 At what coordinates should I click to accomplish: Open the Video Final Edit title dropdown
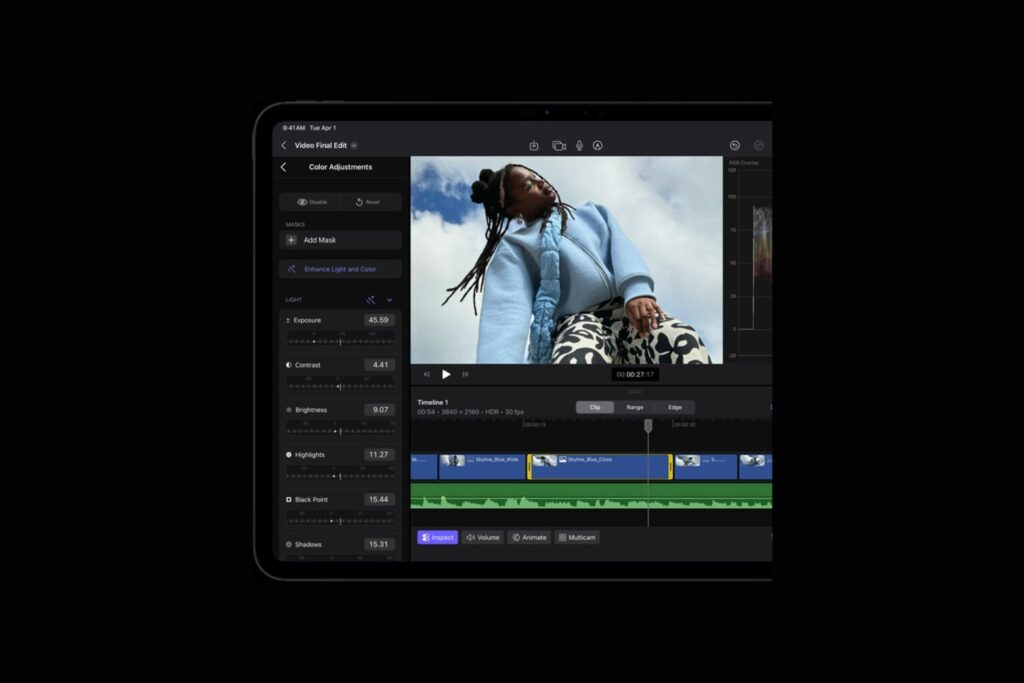tap(354, 146)
